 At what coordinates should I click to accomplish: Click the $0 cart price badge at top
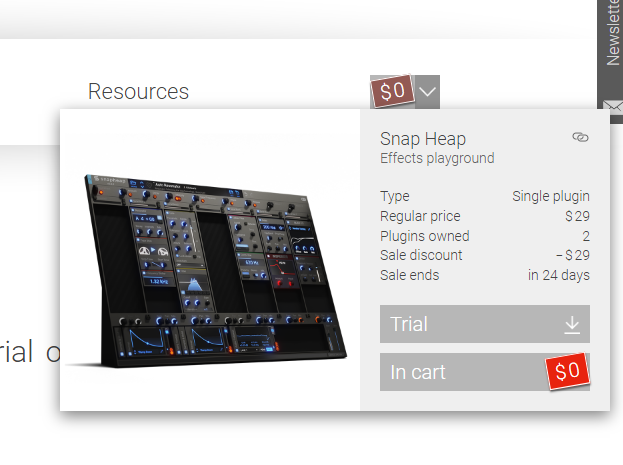[x=393, y=91]
